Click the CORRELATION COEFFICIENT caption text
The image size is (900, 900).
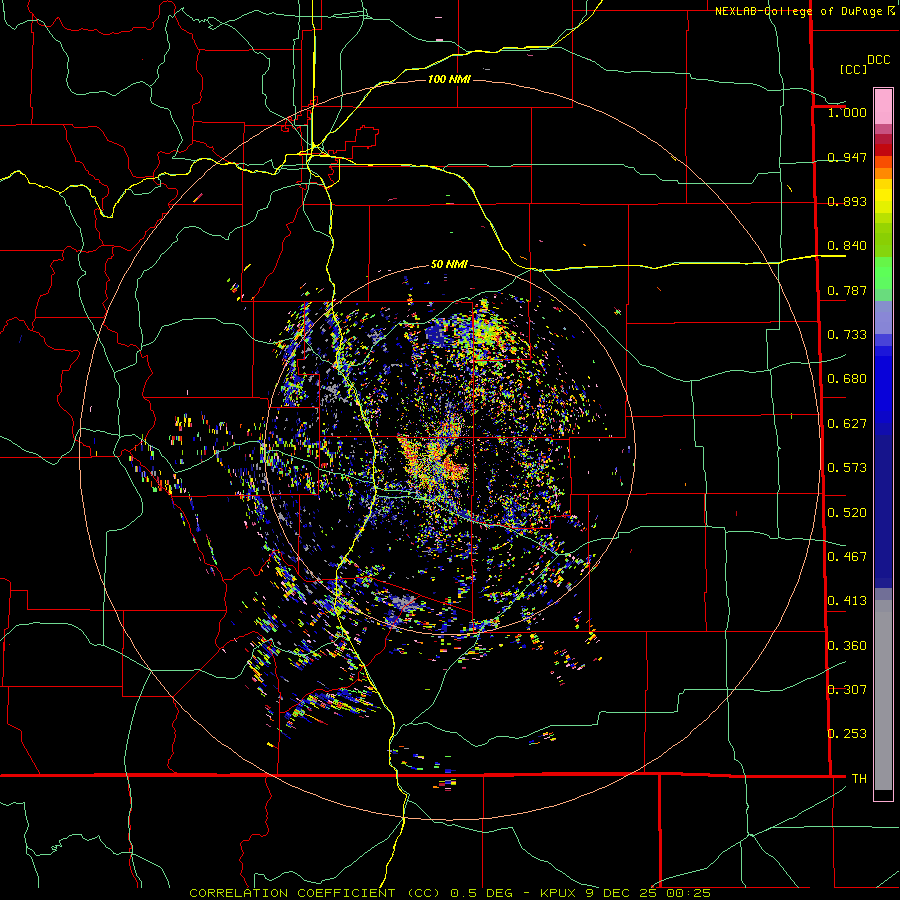[x=292, y=893]
